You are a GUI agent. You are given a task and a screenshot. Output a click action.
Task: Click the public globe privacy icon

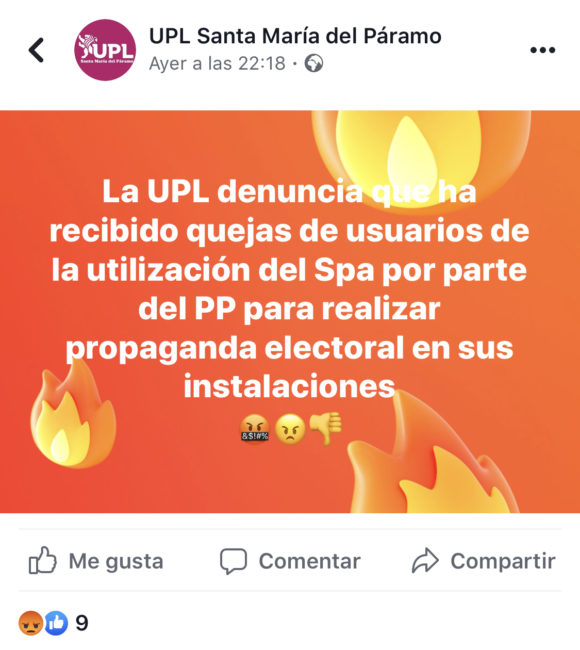(x=314, y=64)
